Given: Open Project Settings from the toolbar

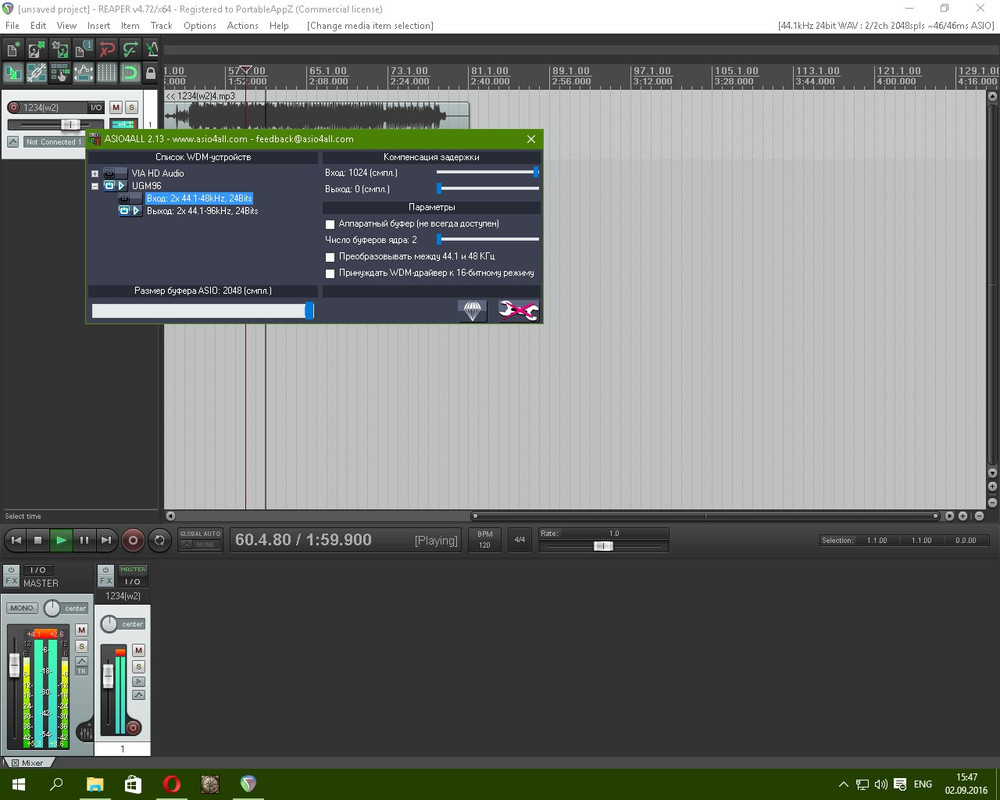Looking at the screenshot, I should pyautogui.click(x=83, y=49).
